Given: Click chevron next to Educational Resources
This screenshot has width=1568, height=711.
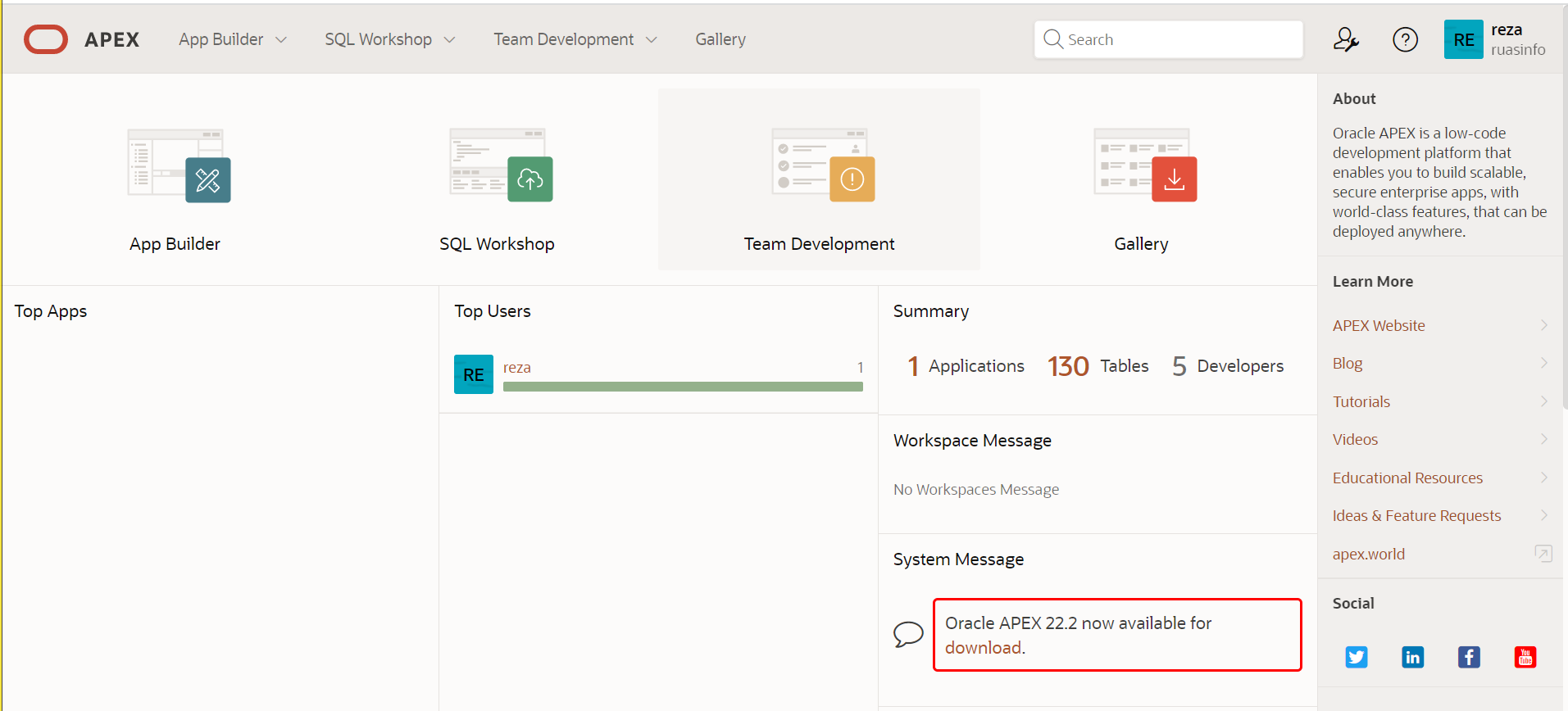Looking at the screenshot, I should 1543,478.
